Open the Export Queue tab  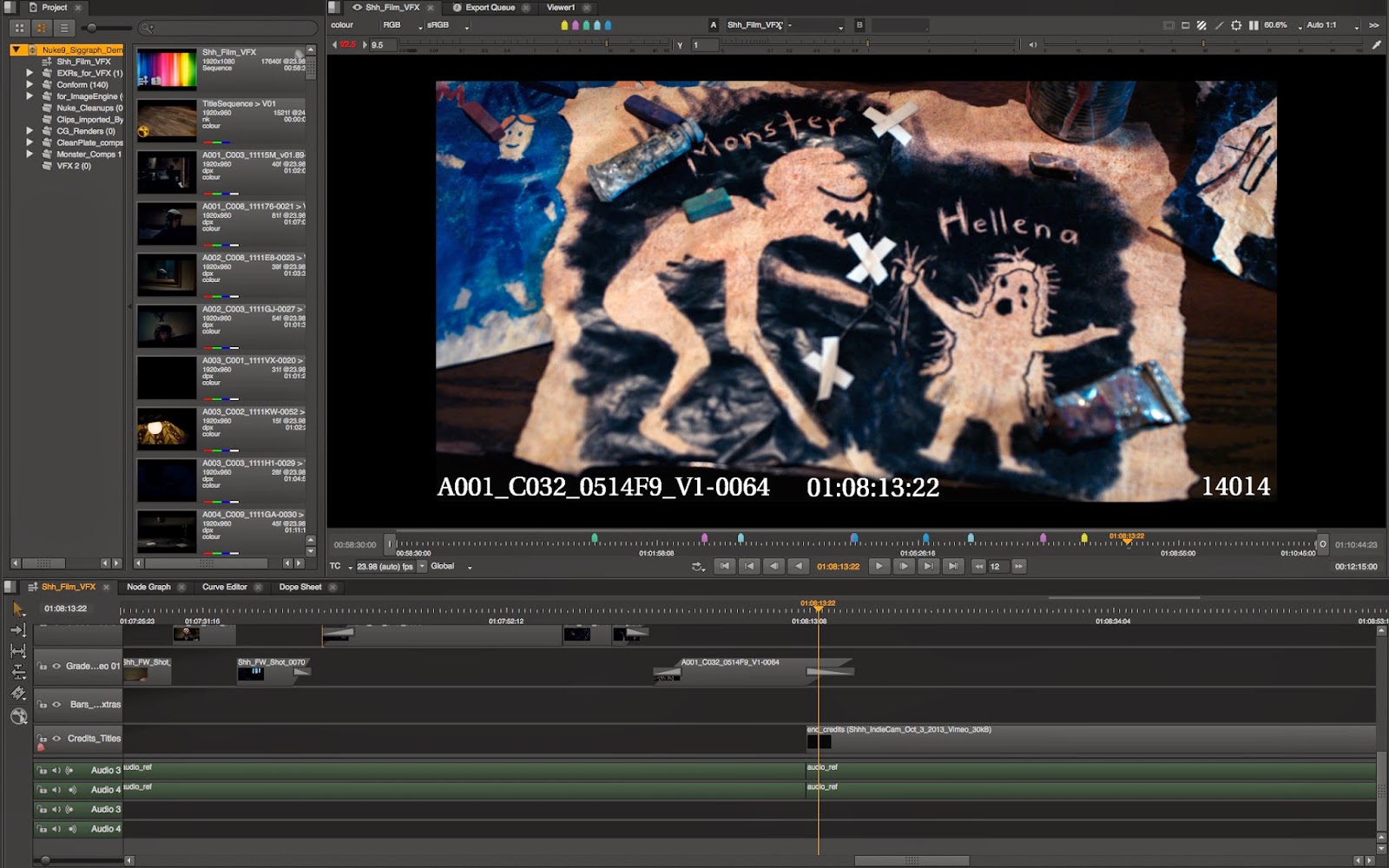[x=491, y=7]
